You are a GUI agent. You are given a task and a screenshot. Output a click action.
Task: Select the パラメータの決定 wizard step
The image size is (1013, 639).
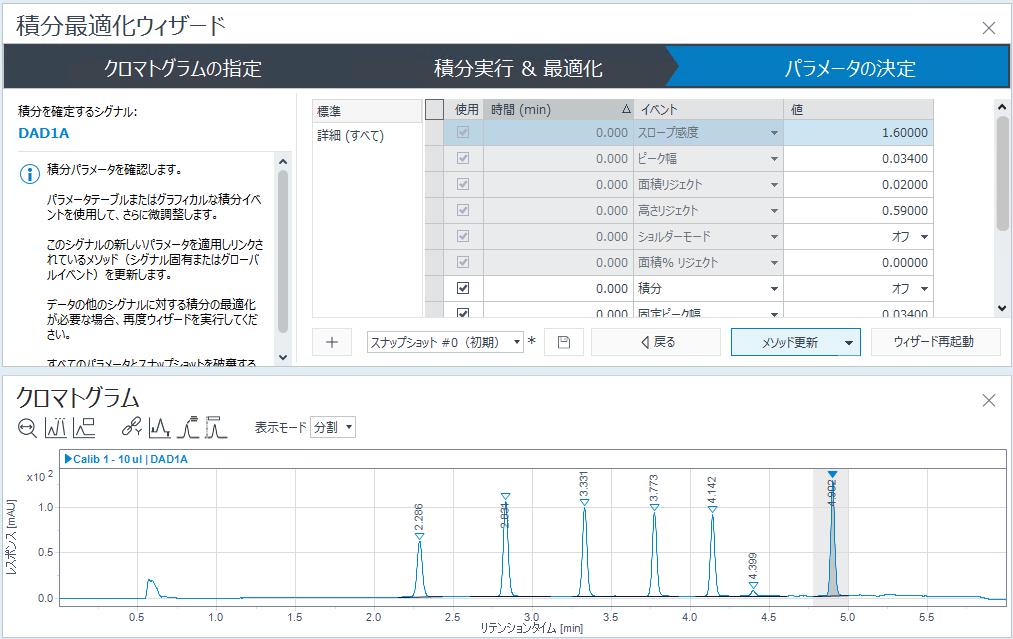click(x=850, y=68)
